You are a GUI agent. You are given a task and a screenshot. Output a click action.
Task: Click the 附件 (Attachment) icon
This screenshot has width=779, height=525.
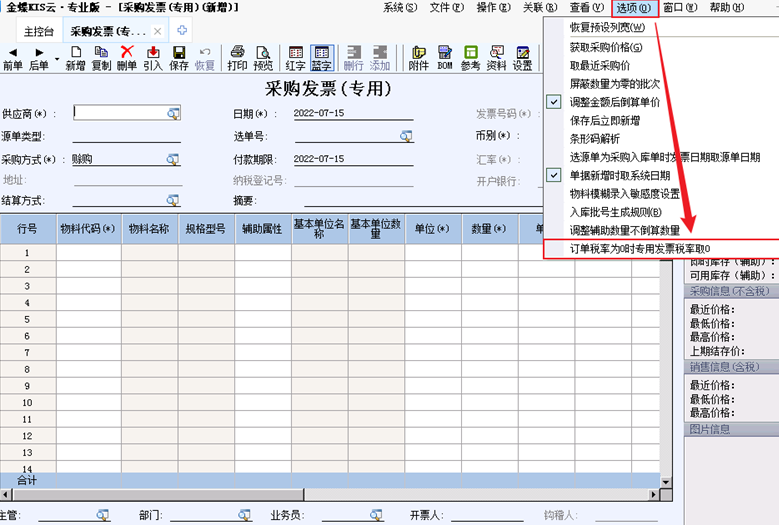(419, 58)
